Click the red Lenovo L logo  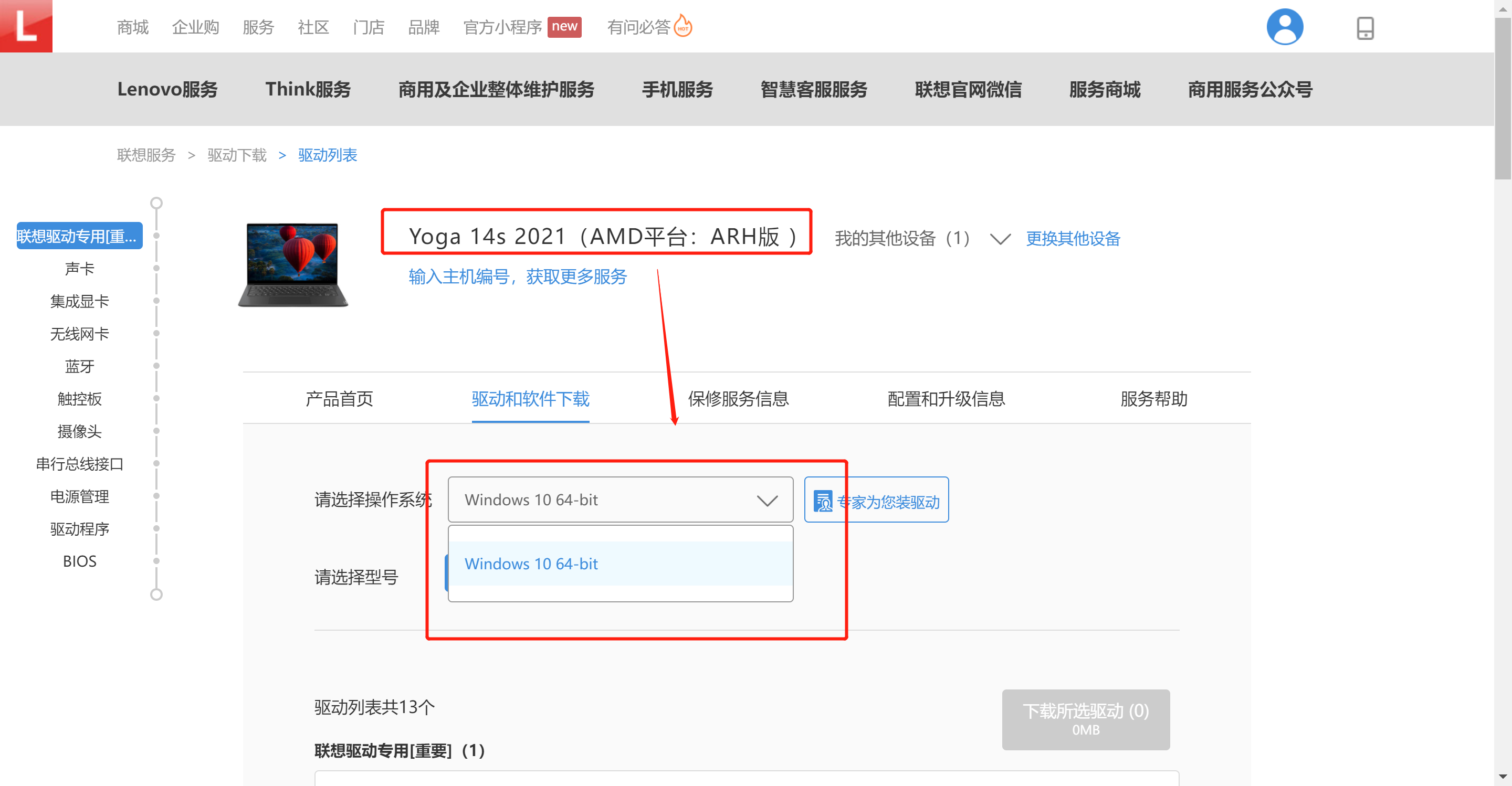pyautogui.click(x=26, y=26)
